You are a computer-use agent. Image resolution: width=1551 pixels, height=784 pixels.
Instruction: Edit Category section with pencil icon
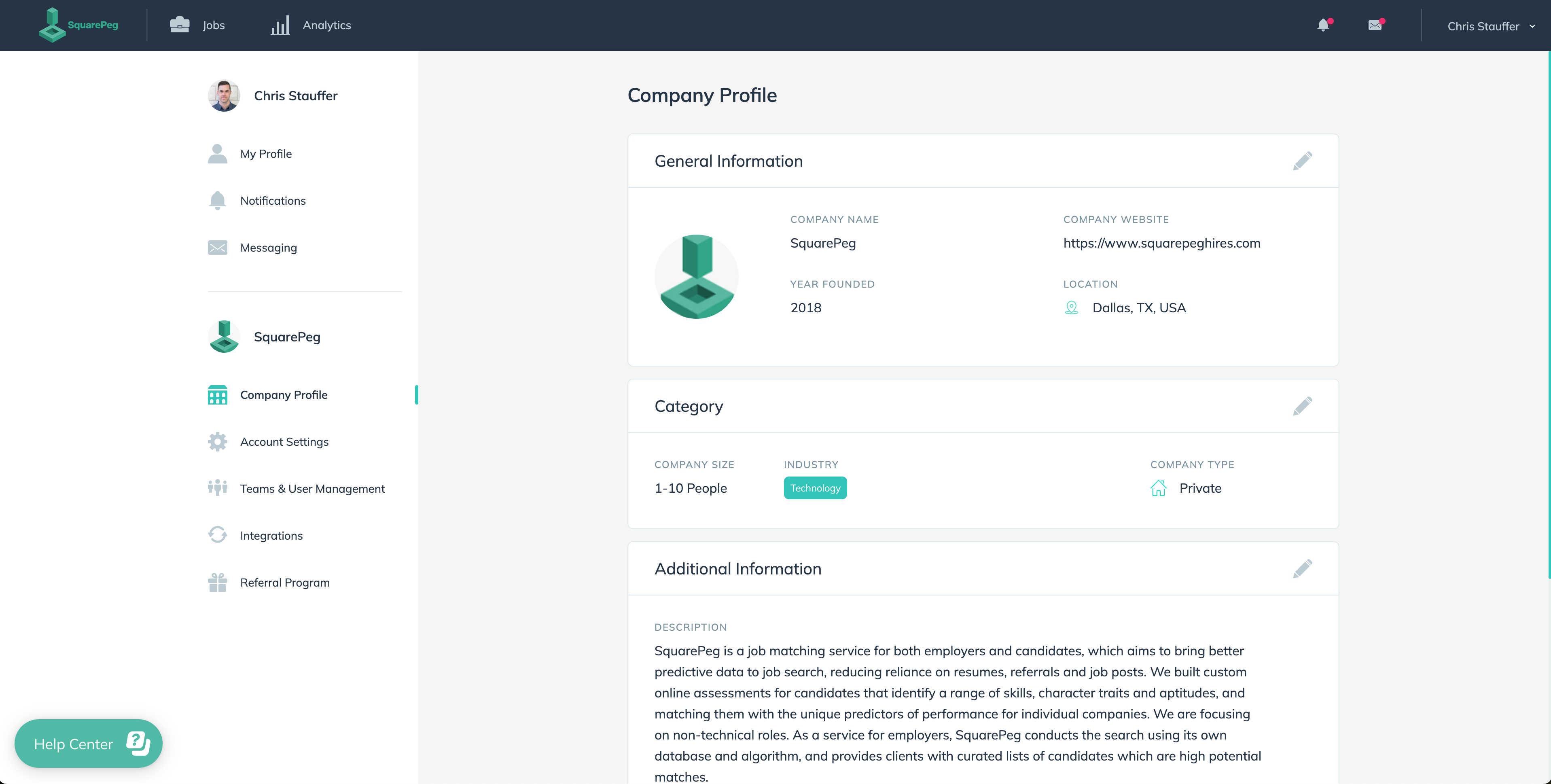pos(1302,406)
